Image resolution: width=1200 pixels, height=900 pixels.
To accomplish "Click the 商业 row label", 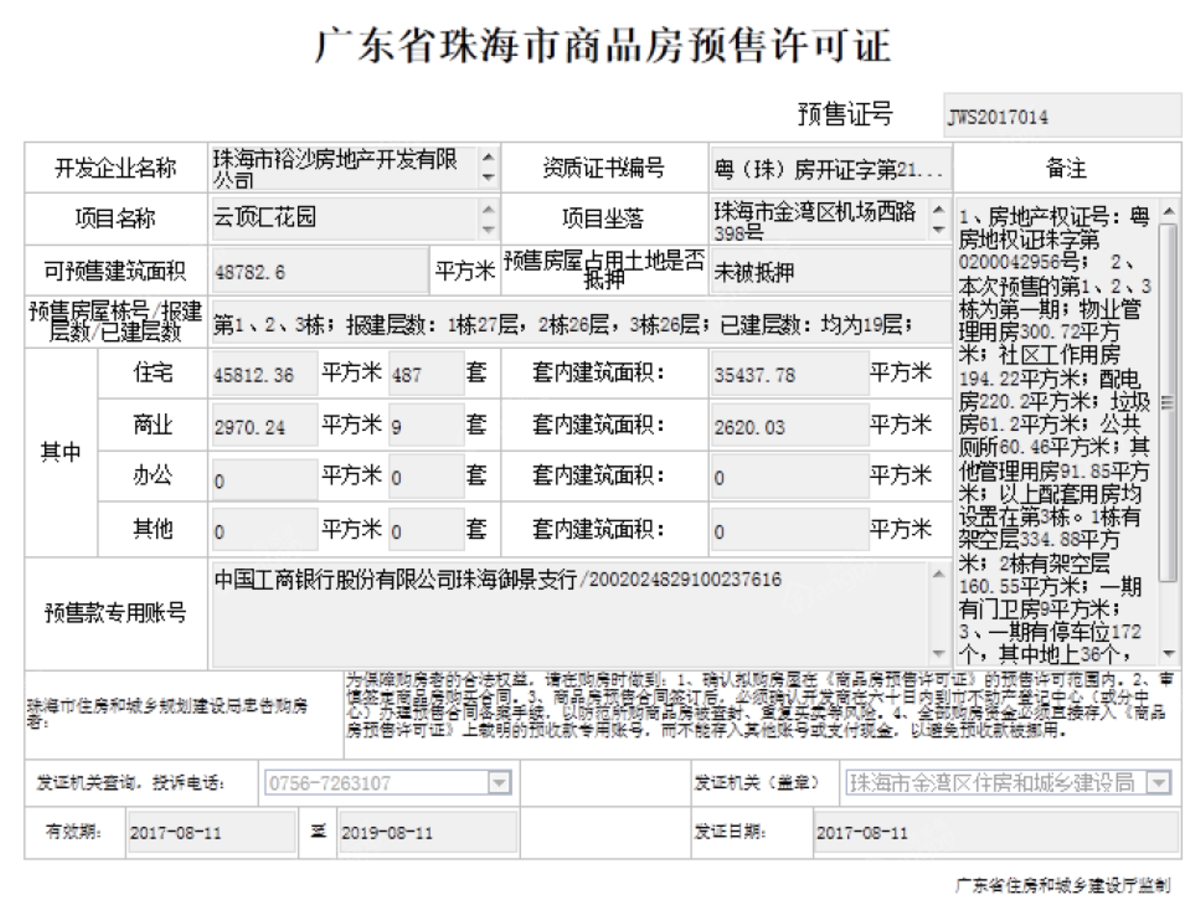I will (151, 425).
